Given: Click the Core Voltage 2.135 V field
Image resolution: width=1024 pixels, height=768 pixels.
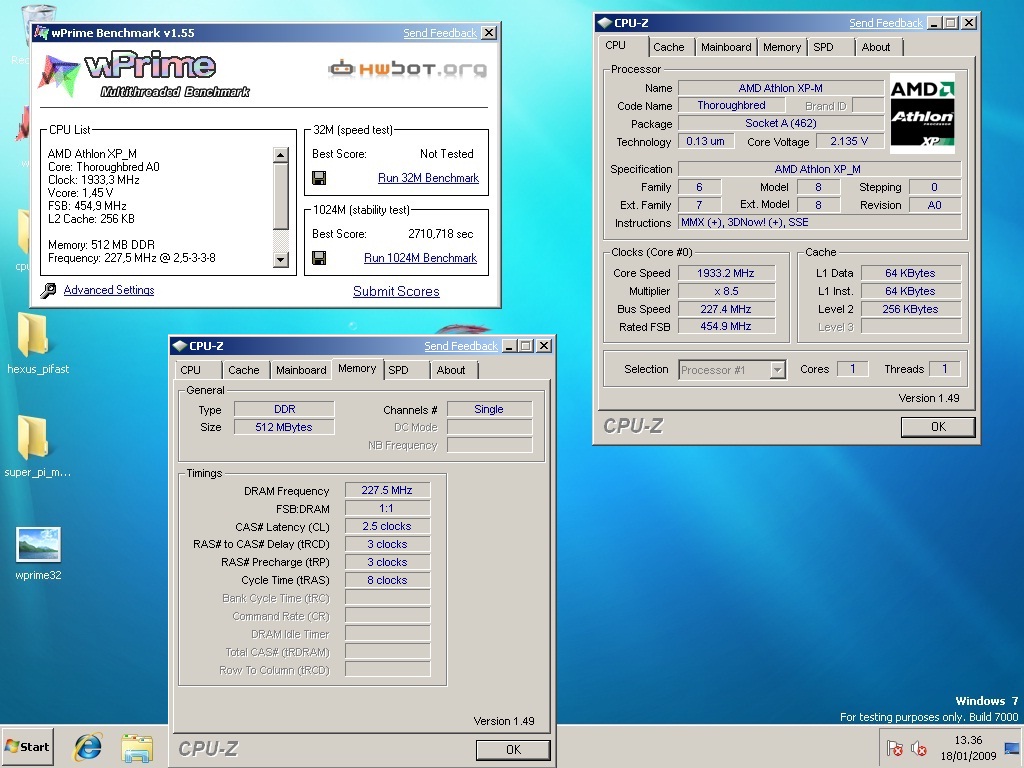Looking at the screenshot, I should [849, 141].
